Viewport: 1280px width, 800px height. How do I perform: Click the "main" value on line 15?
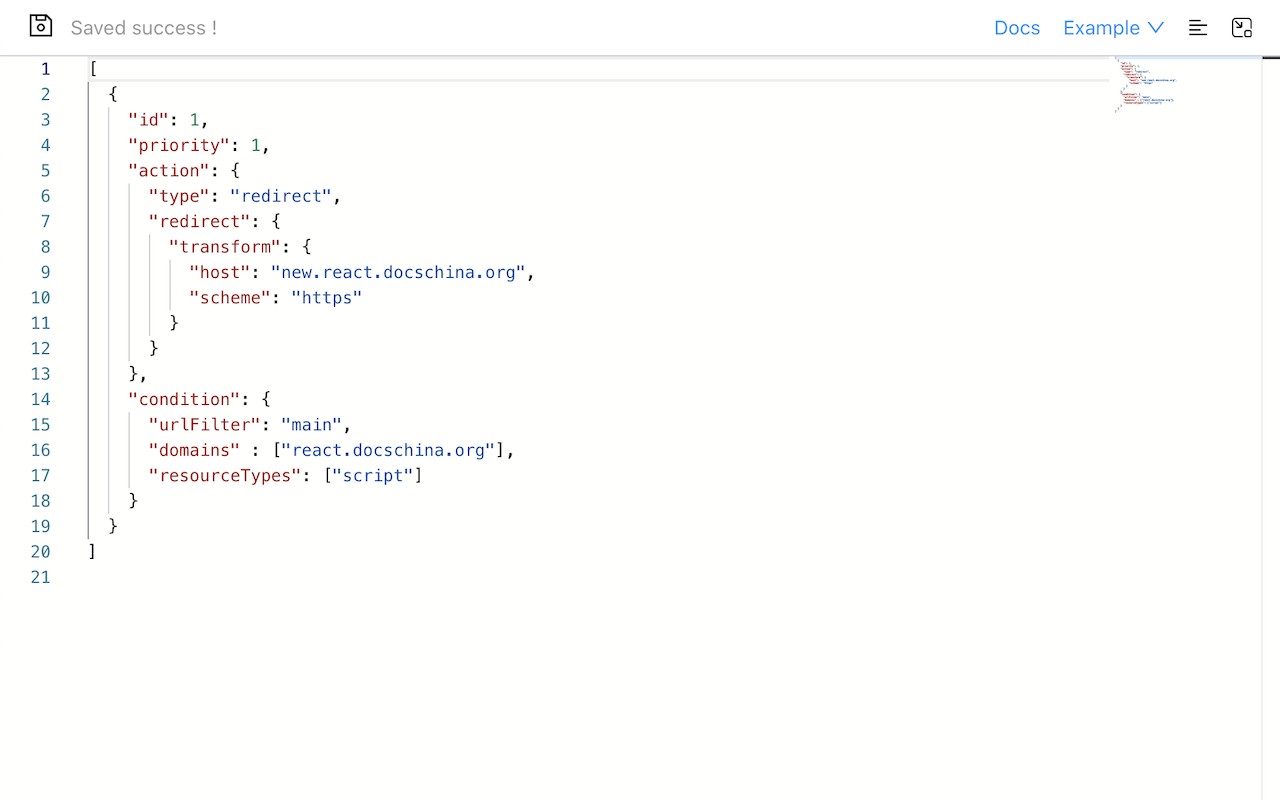pos(312,425)
